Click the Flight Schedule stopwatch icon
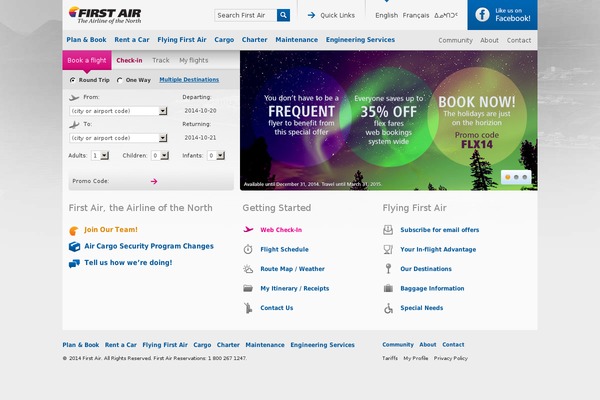The height and width of the screenshot is (400, 600). point(248,250)
